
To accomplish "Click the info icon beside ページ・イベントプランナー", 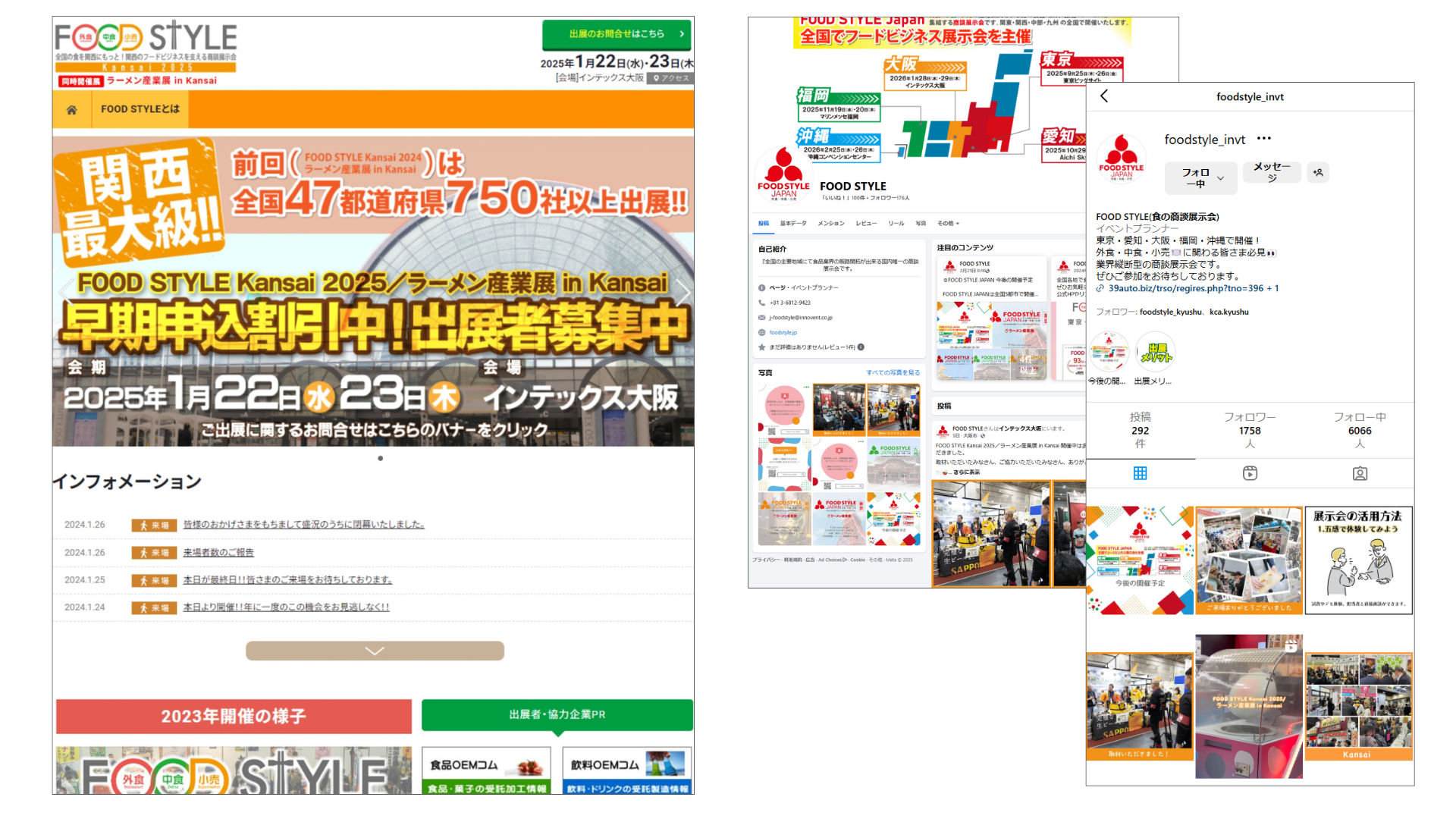I will click(x=761, y=287).
